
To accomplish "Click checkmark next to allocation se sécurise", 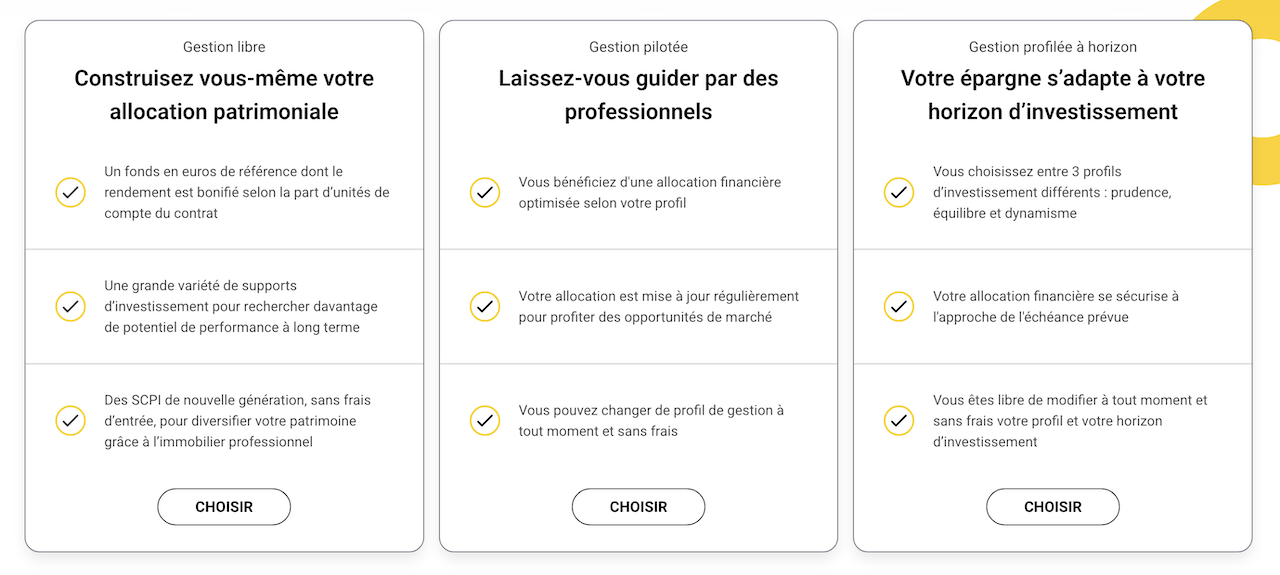I will coord(899,306).
